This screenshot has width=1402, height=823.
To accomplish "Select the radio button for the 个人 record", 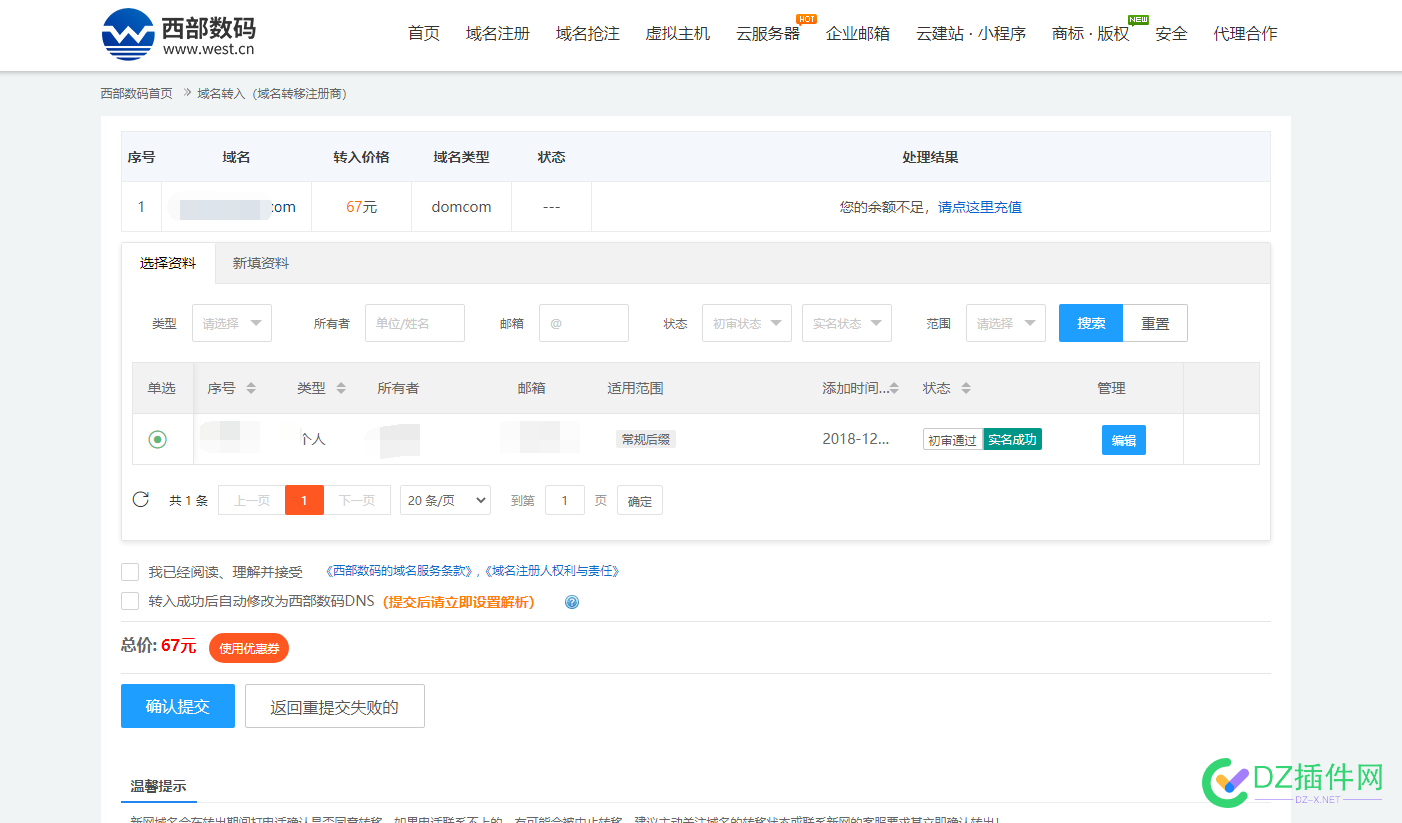I will tap(158, 439).
